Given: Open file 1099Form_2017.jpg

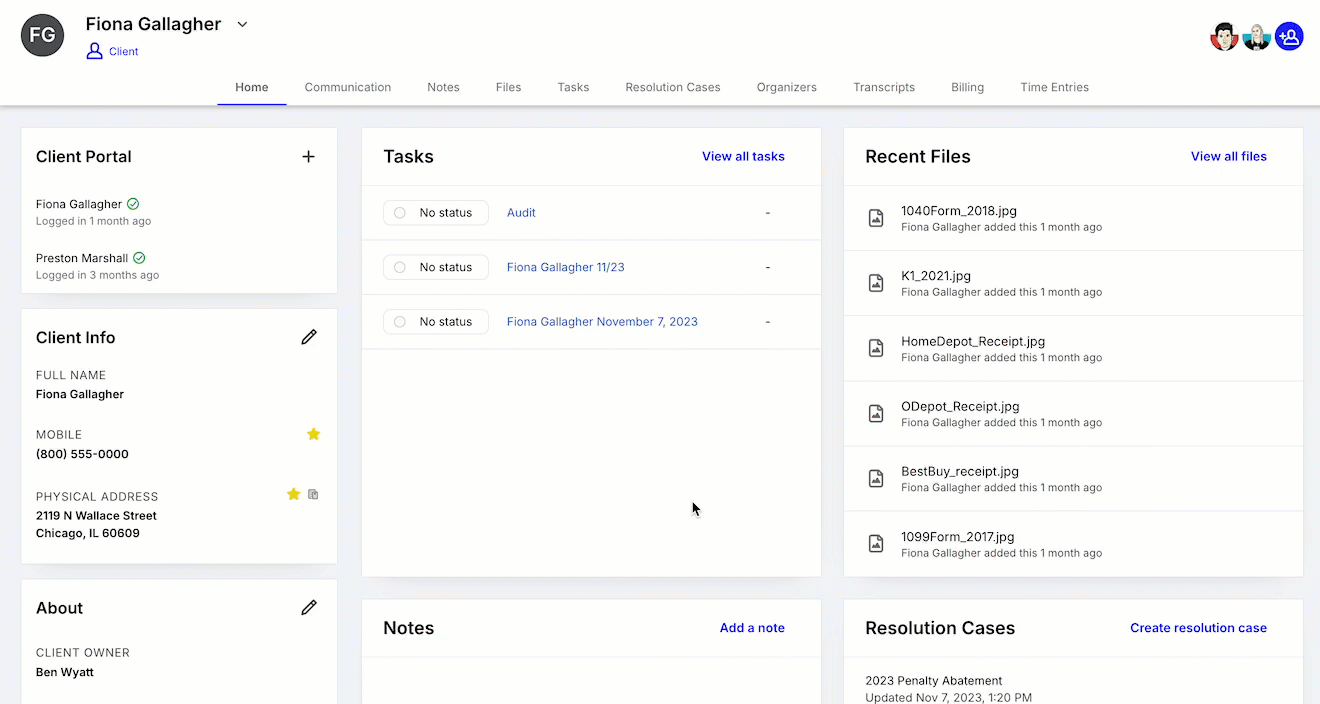Looking at the screenshot, I should pyautogui.click(x=958, y=537).
